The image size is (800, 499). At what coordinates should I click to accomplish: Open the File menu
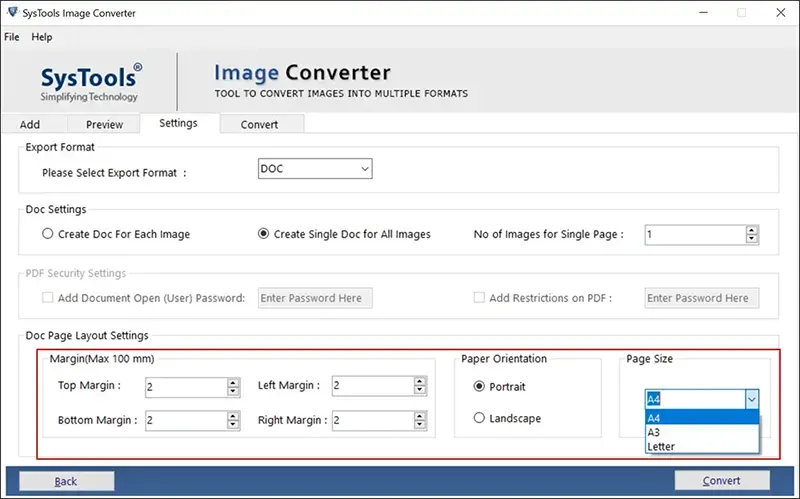pos(12,37)
